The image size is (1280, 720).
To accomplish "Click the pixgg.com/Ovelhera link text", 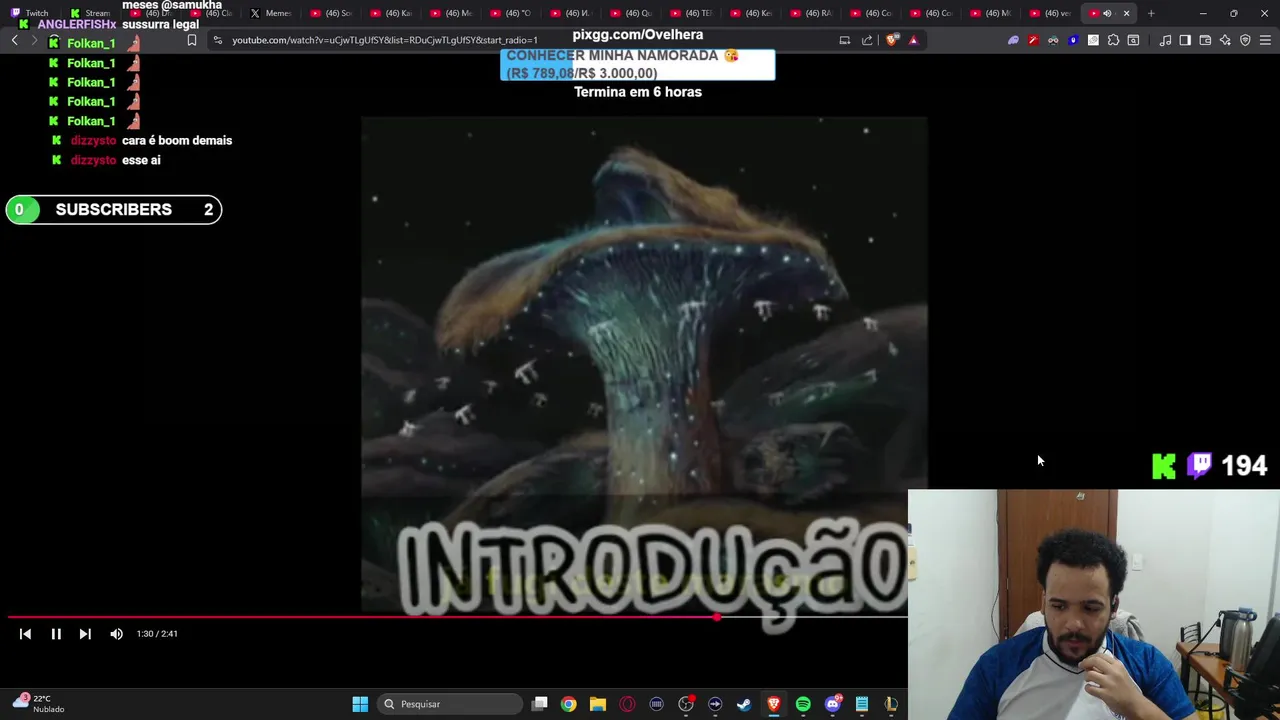I will point(638,35).
